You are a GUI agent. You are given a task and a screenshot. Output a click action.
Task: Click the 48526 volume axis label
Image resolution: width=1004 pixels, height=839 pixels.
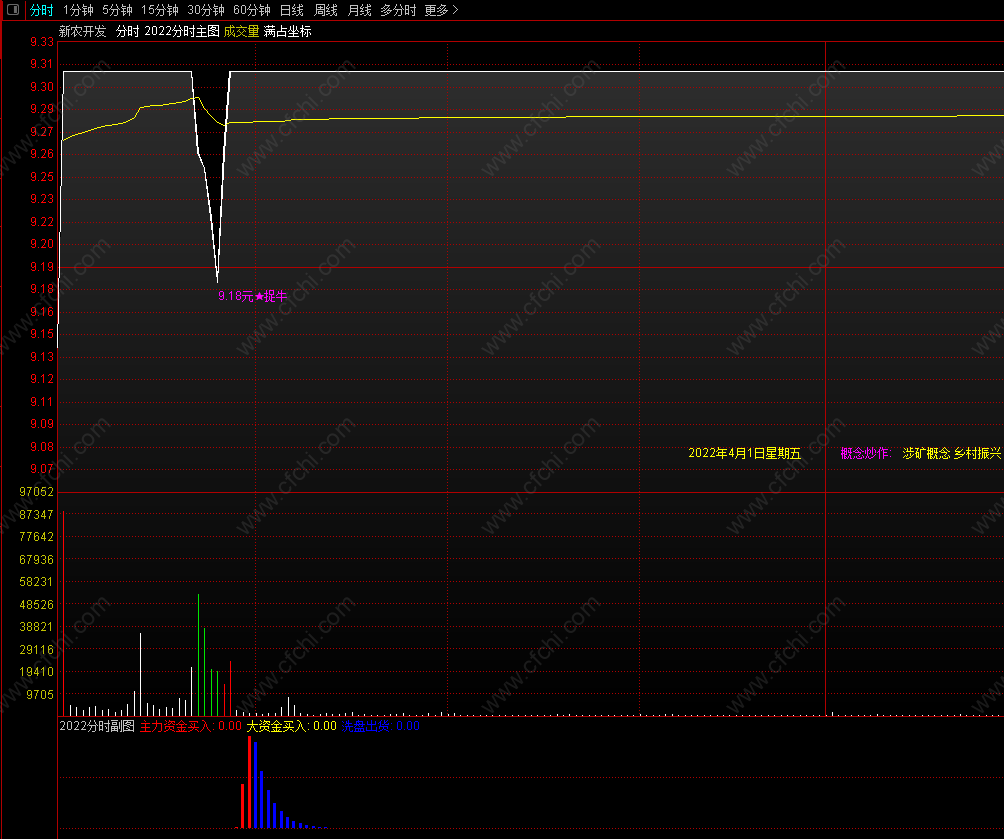[36, 605]
